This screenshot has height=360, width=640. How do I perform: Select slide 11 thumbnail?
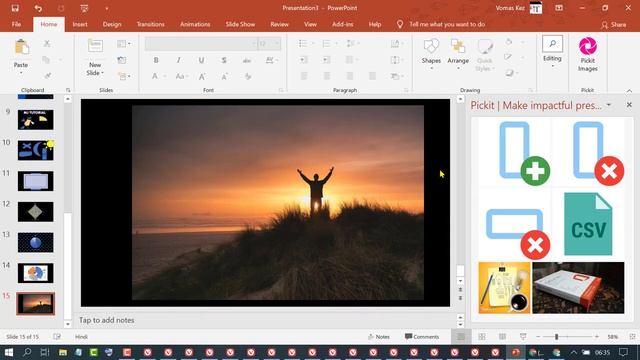click(36, 181)
